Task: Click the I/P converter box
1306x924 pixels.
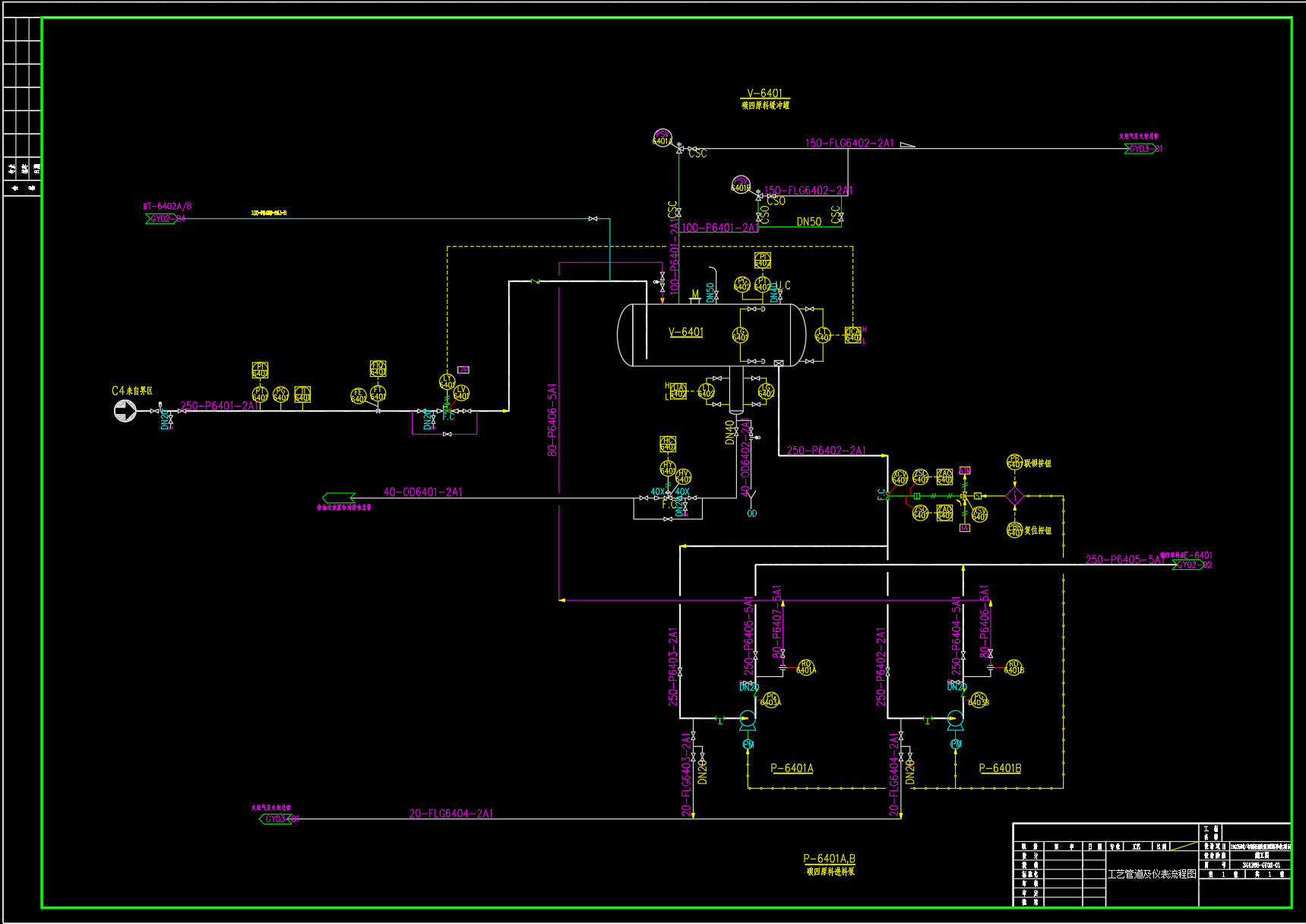Action: pos(463,370)
